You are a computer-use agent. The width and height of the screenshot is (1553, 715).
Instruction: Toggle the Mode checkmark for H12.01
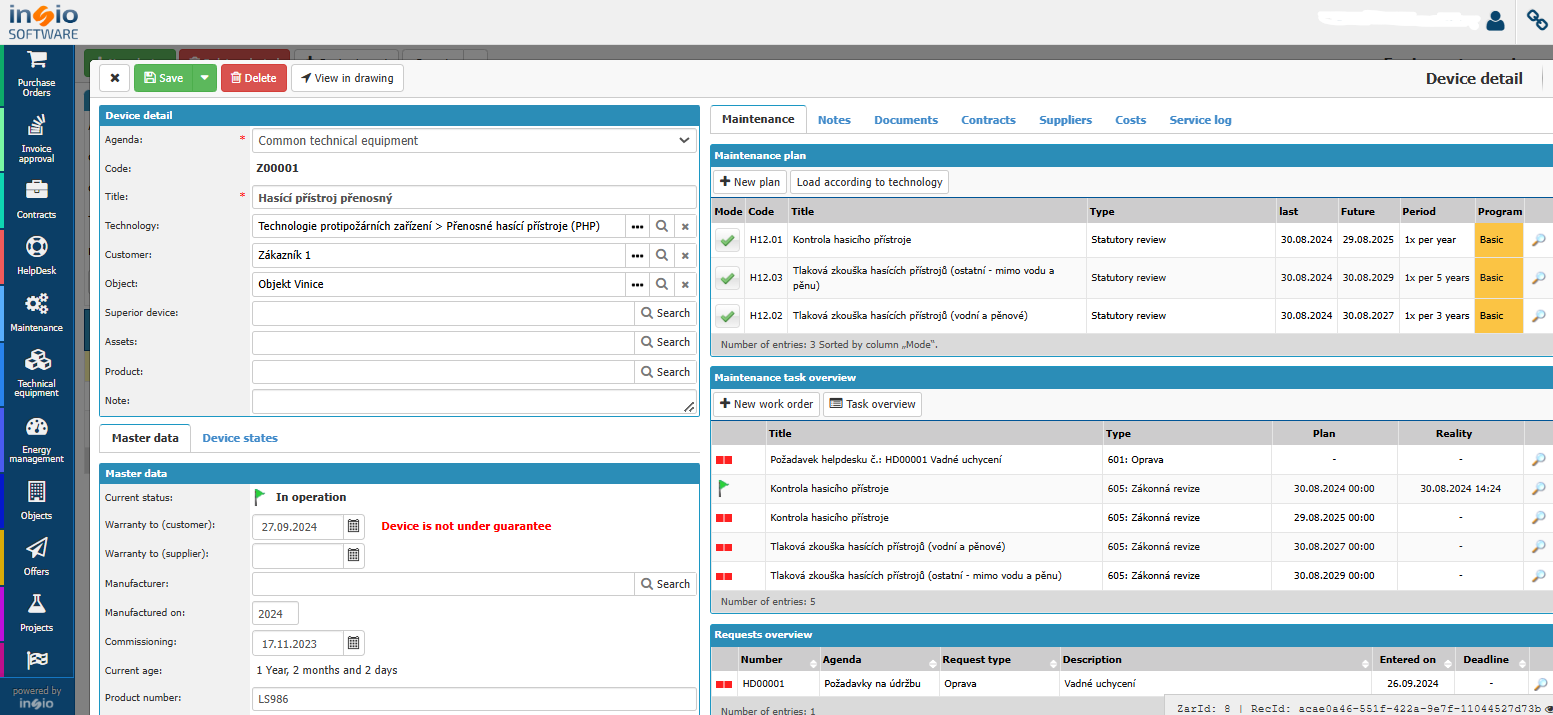727,240
